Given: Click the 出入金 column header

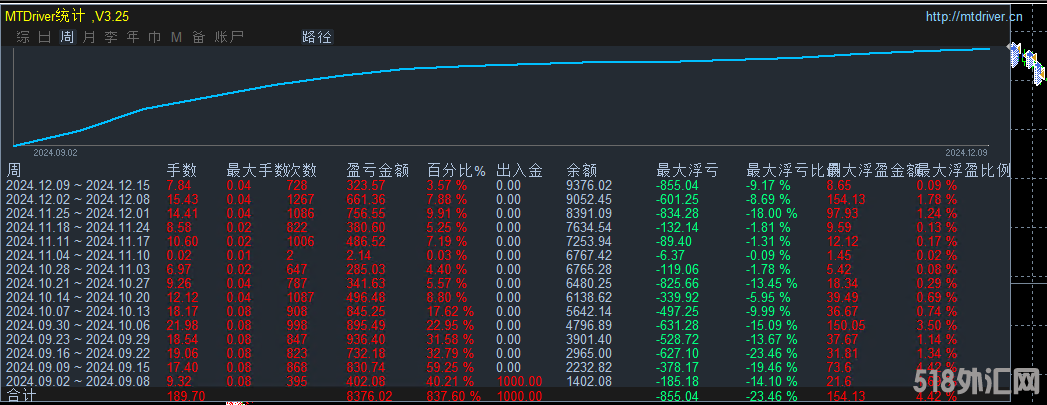Looking at the screenshot, I should coord(519,170).
